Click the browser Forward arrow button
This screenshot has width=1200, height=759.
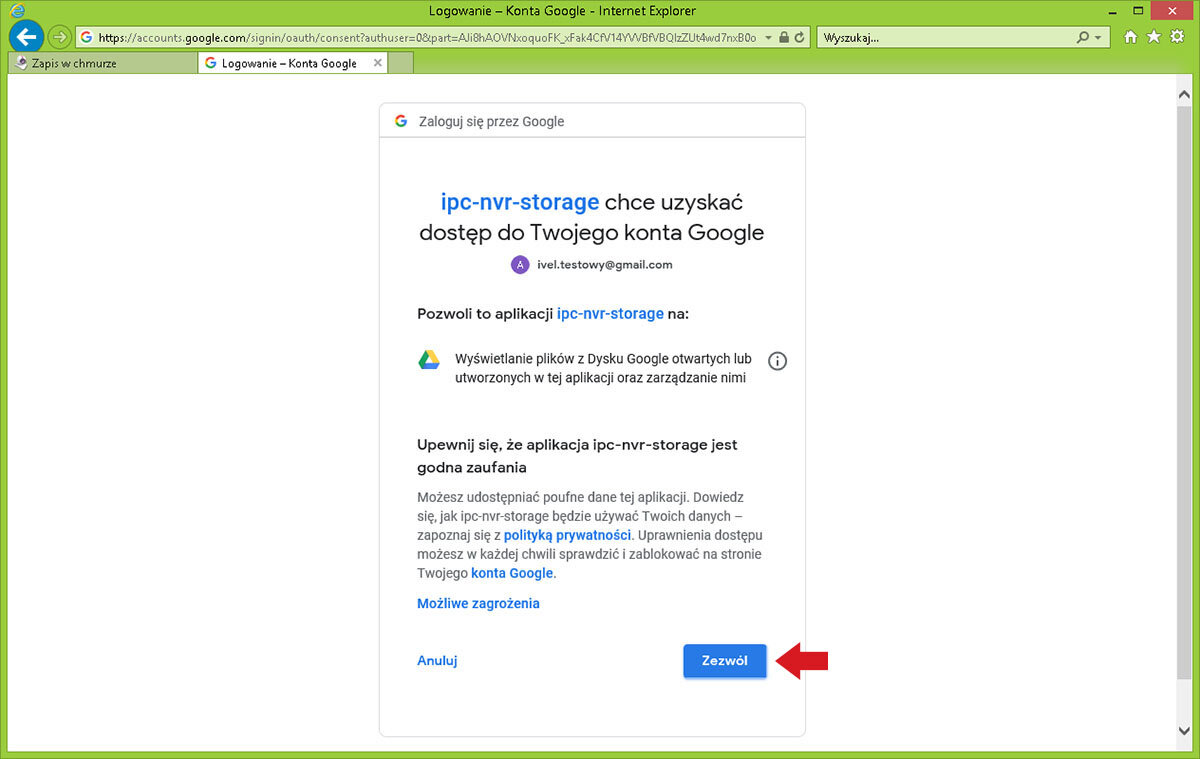[59, 38]
